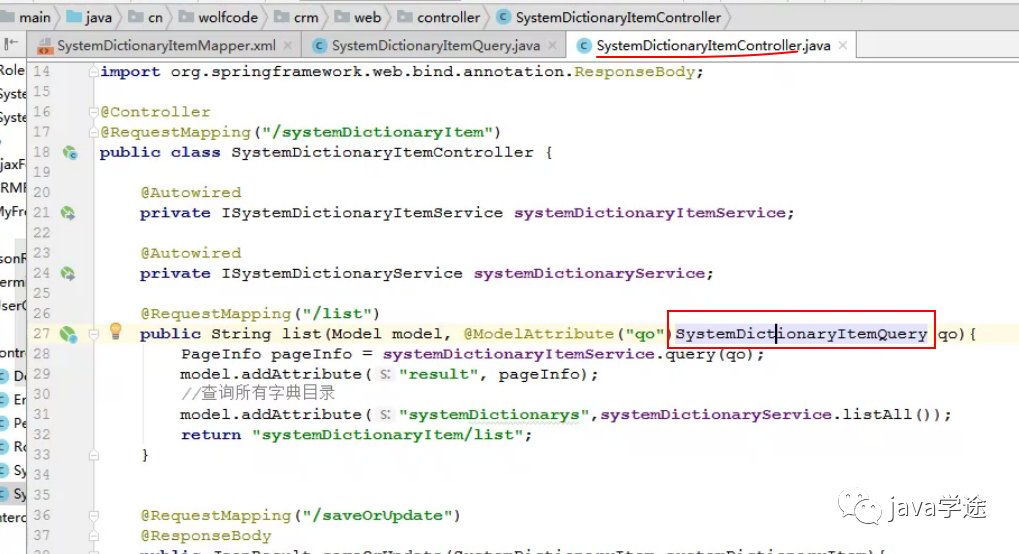The height and width of the screenshot is (554, 1019).
Task: Click the 'web' breadcrumb folder
Action: 358,18
